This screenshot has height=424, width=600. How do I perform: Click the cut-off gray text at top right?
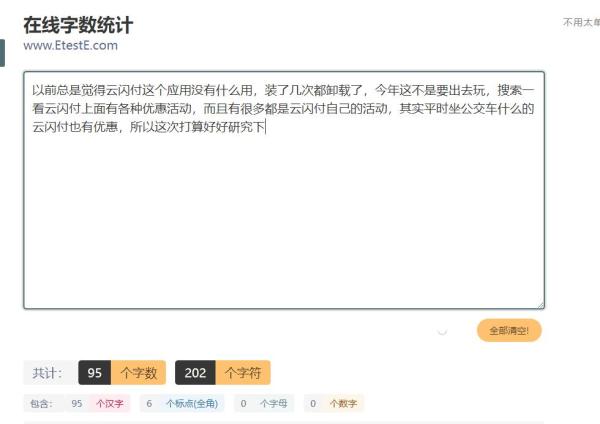pyautogui.click(x=581, y=22)
